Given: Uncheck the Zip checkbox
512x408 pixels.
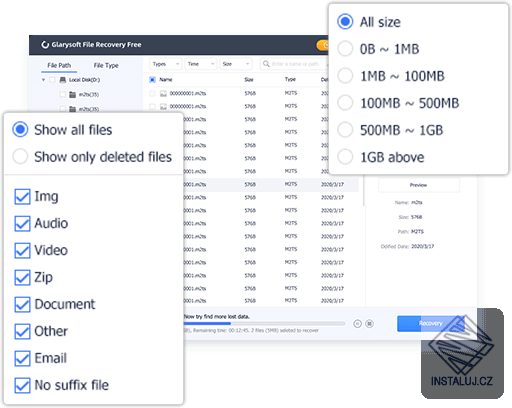Looking at the screenshot, I should [22, 278].
